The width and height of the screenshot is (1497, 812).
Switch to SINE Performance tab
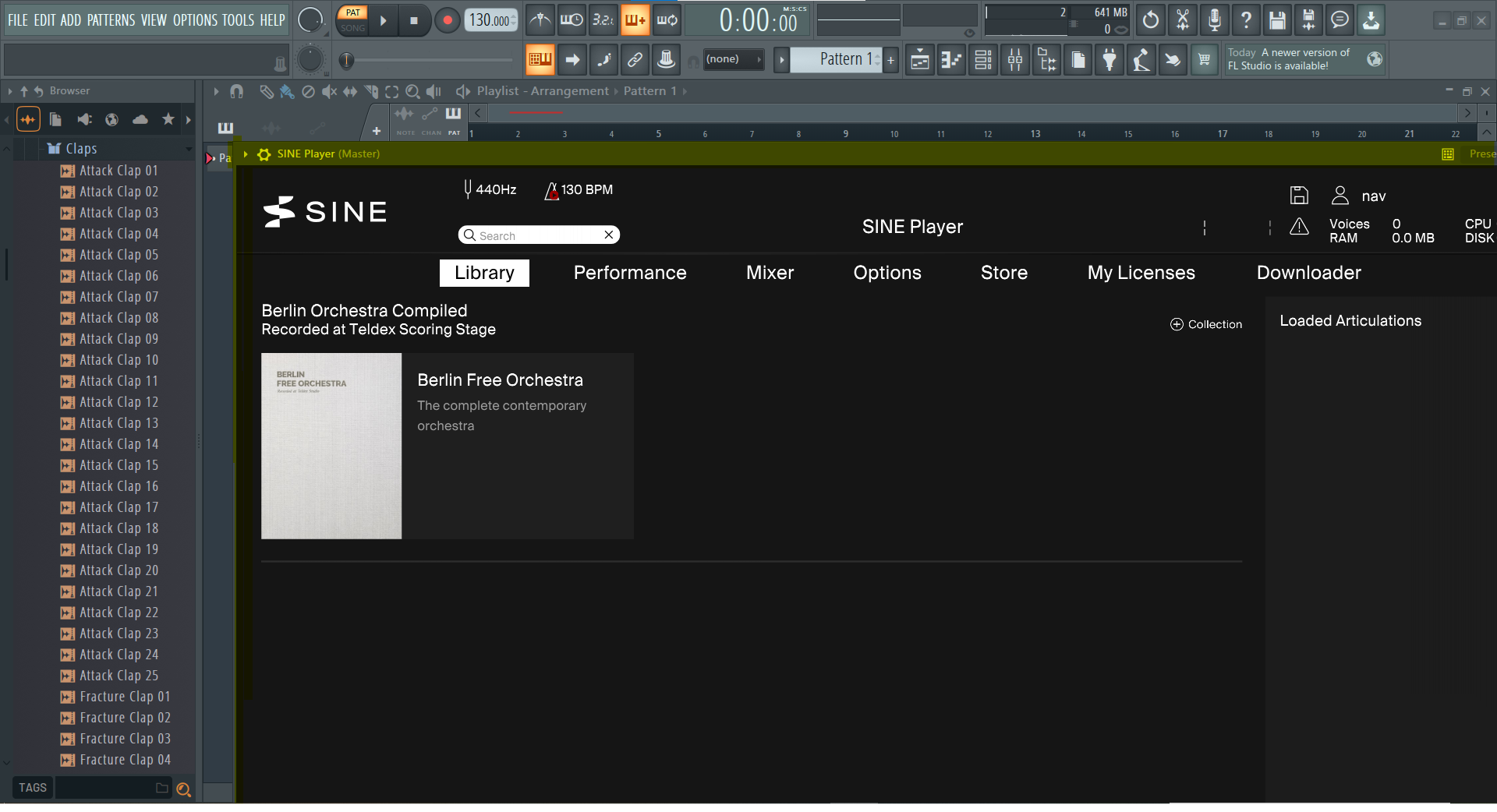pyautogui.click(x=630, y=273)
